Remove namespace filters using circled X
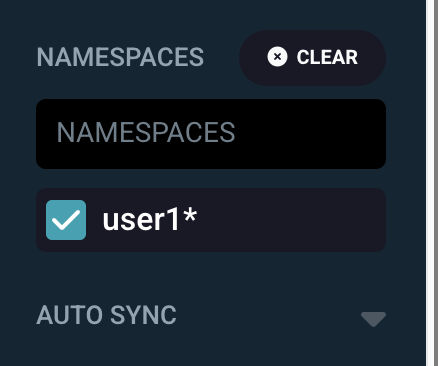Viewport: 438px width, 366px height. coord(277,57)
